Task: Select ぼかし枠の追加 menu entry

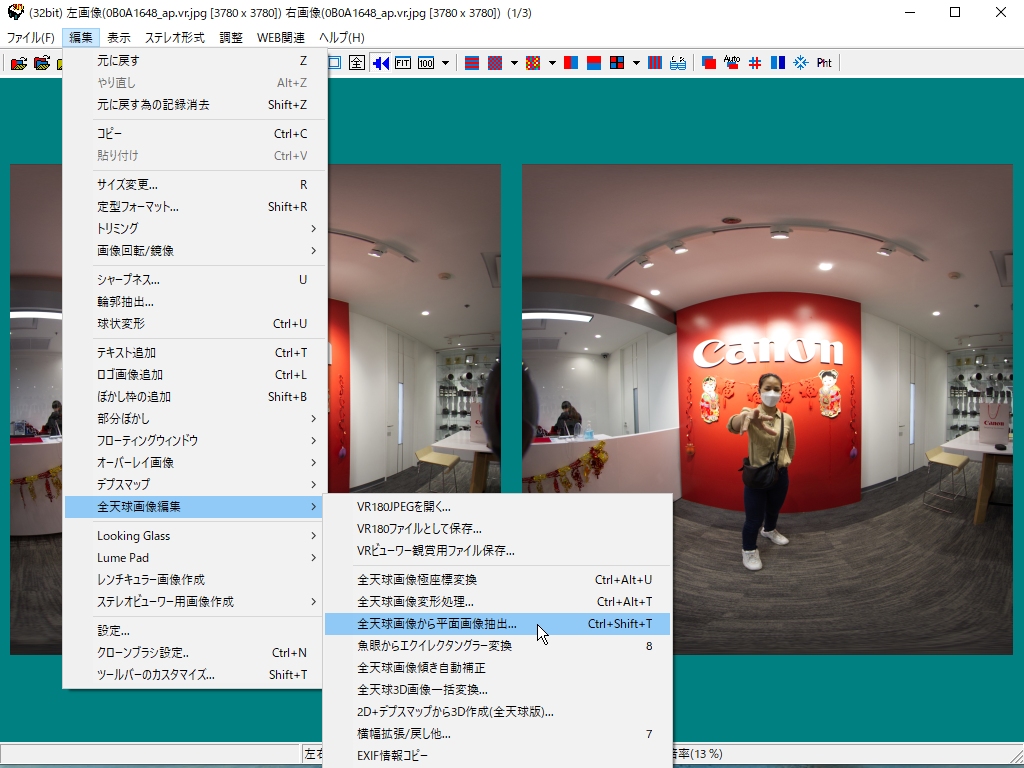Action: coord(195,396)
